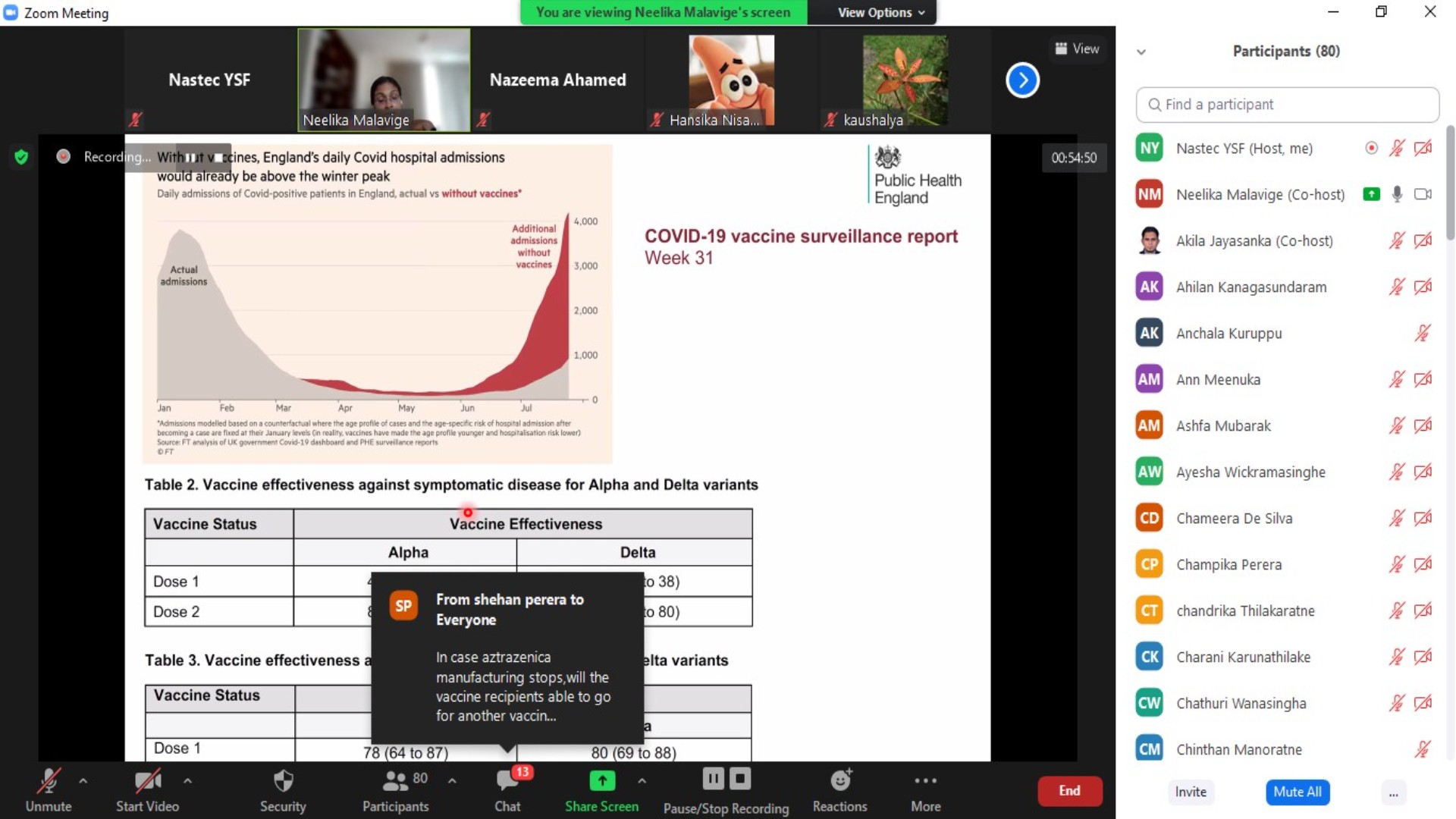Image resolution: width=1456 pixels, height=819 pixels.
Task: Pause the recording from the bottom toolbar
Action: tap(713, 779)
